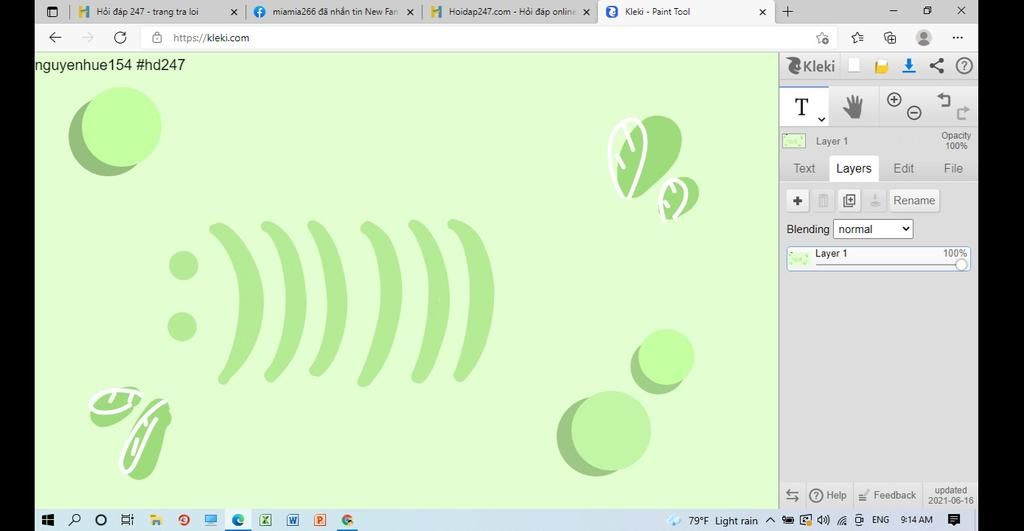The height and width of the screenshot is (531, 1024).
Task: Go back in the browser
Action: click(x=56, y=38)
